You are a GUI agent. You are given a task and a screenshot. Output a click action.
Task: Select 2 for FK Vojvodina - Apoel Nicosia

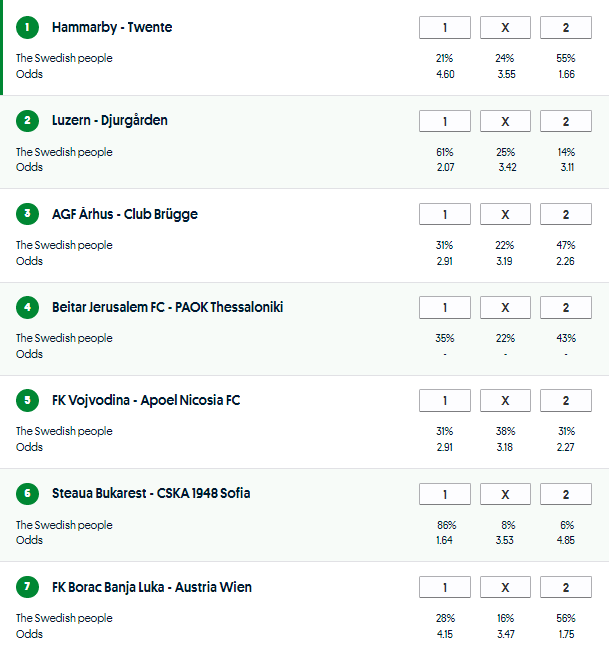tap(565, 400)
